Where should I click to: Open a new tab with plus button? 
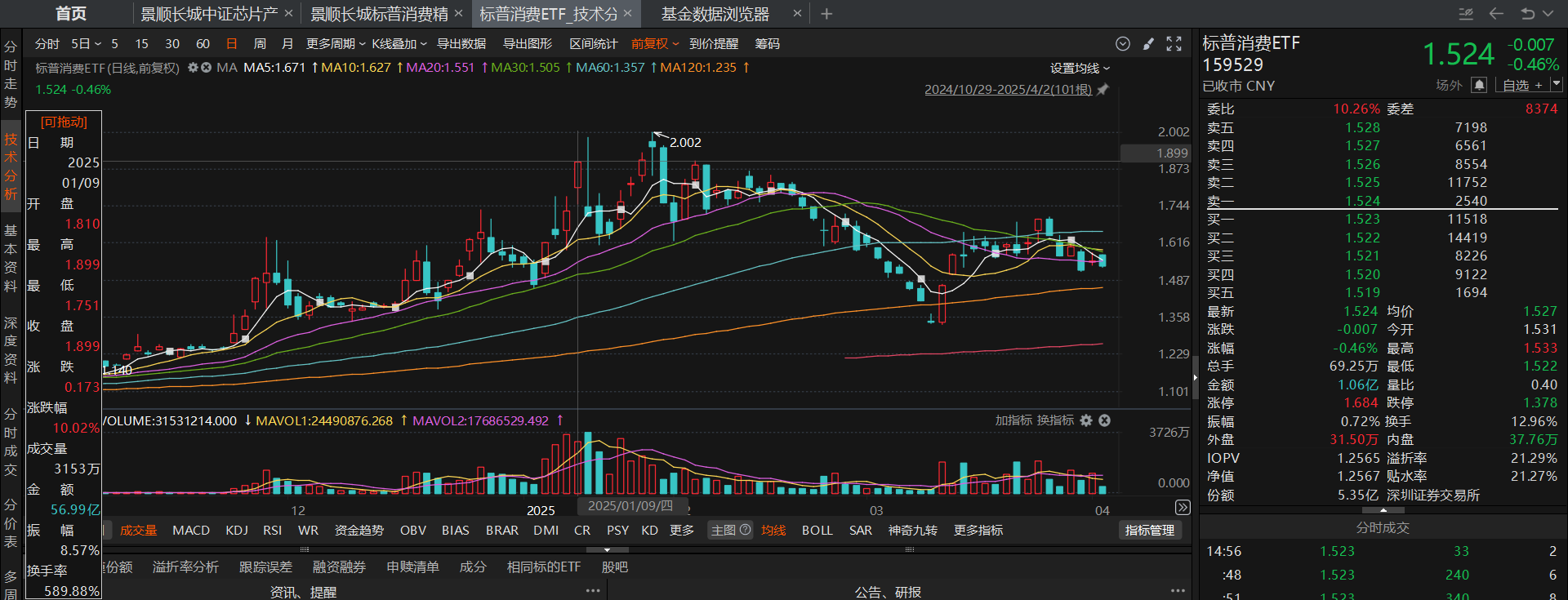click(826, 14)
